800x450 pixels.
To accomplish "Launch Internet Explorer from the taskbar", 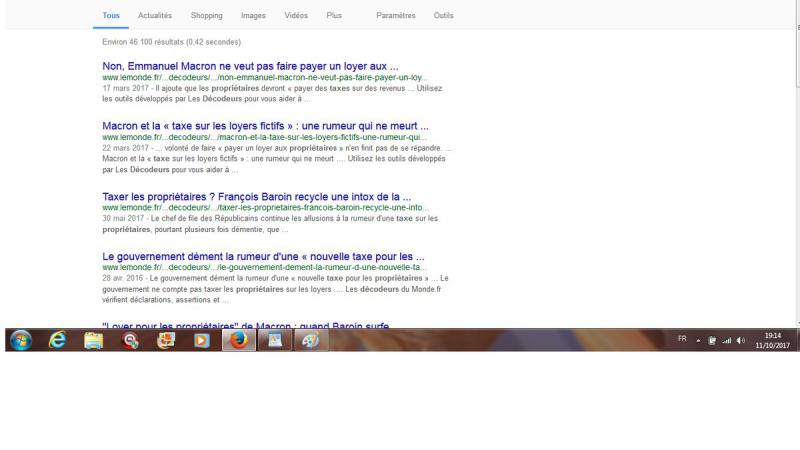I will (57, 340).
